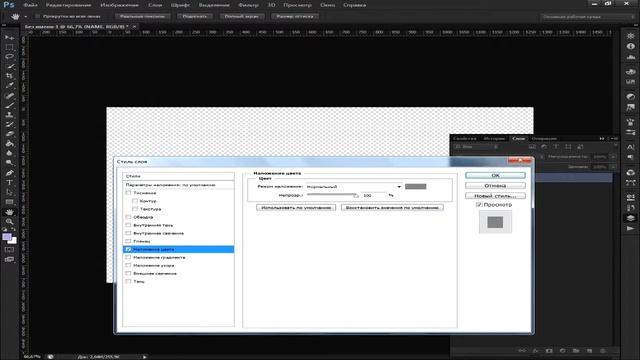Click the Новый стиль button
640x360 pixels.
pyautogui.click(x=495, y=196)
